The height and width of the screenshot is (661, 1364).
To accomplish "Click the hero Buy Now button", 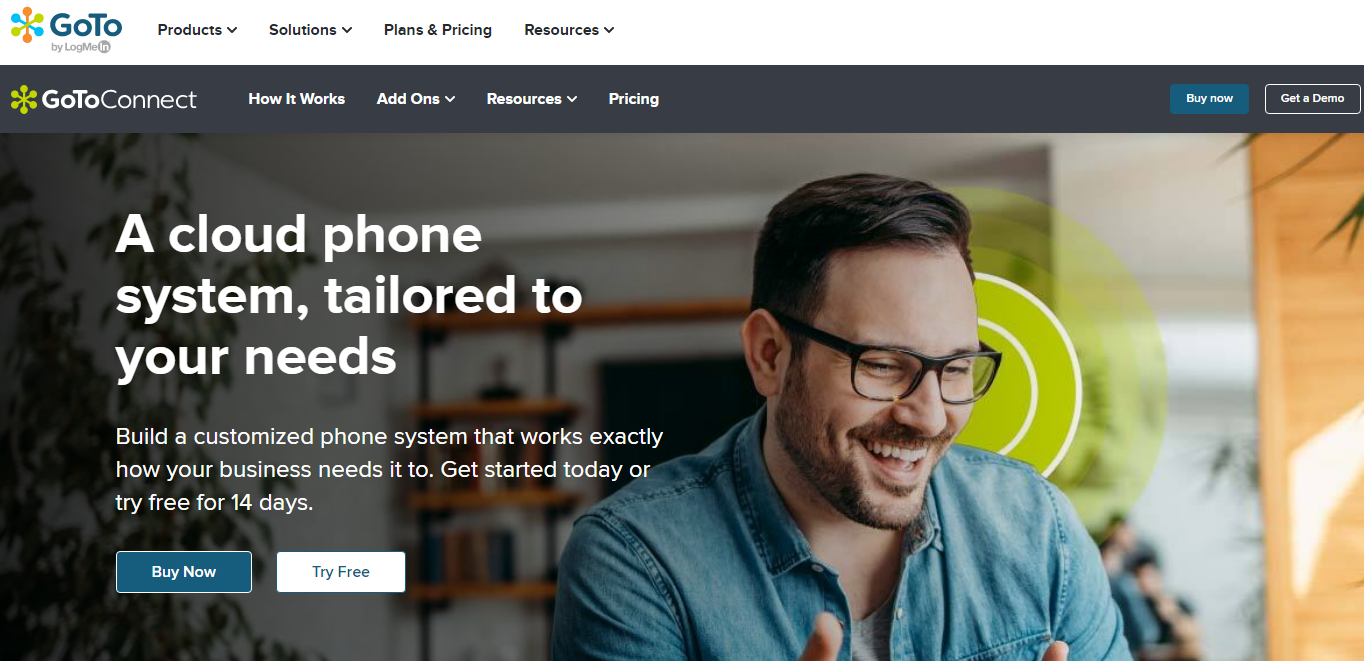I will tap(184, 572).
